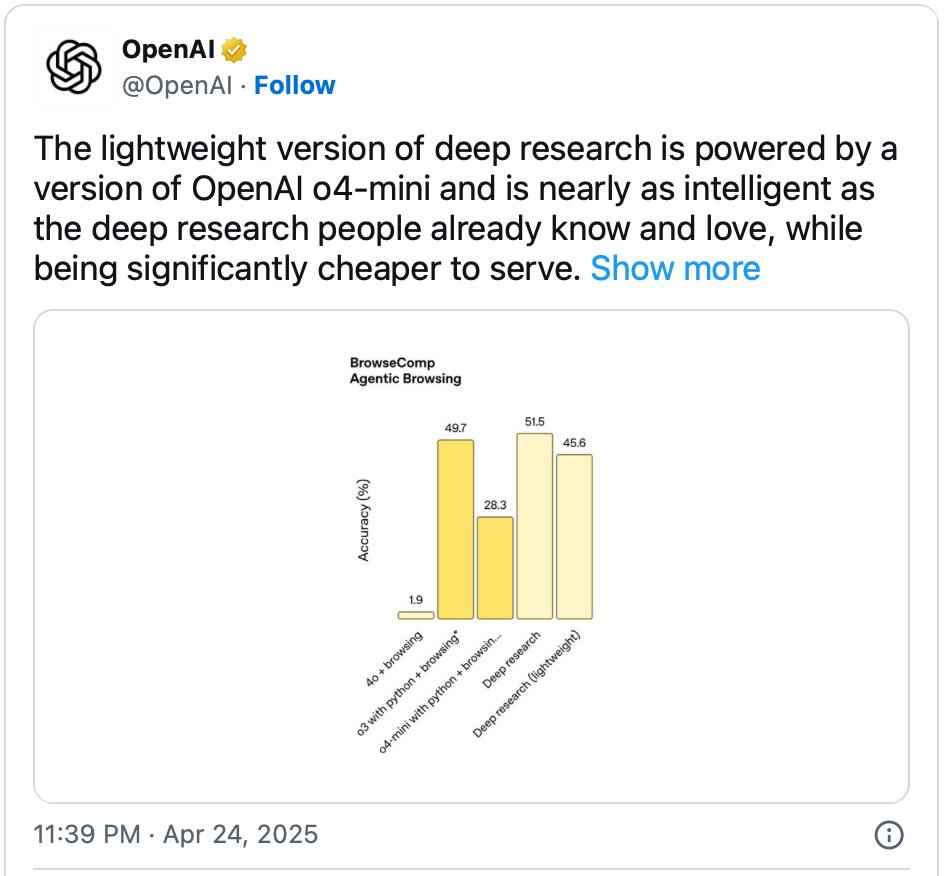Click the gold verified badge
This screenshot has width=944, height=876.
click(235, 49)
